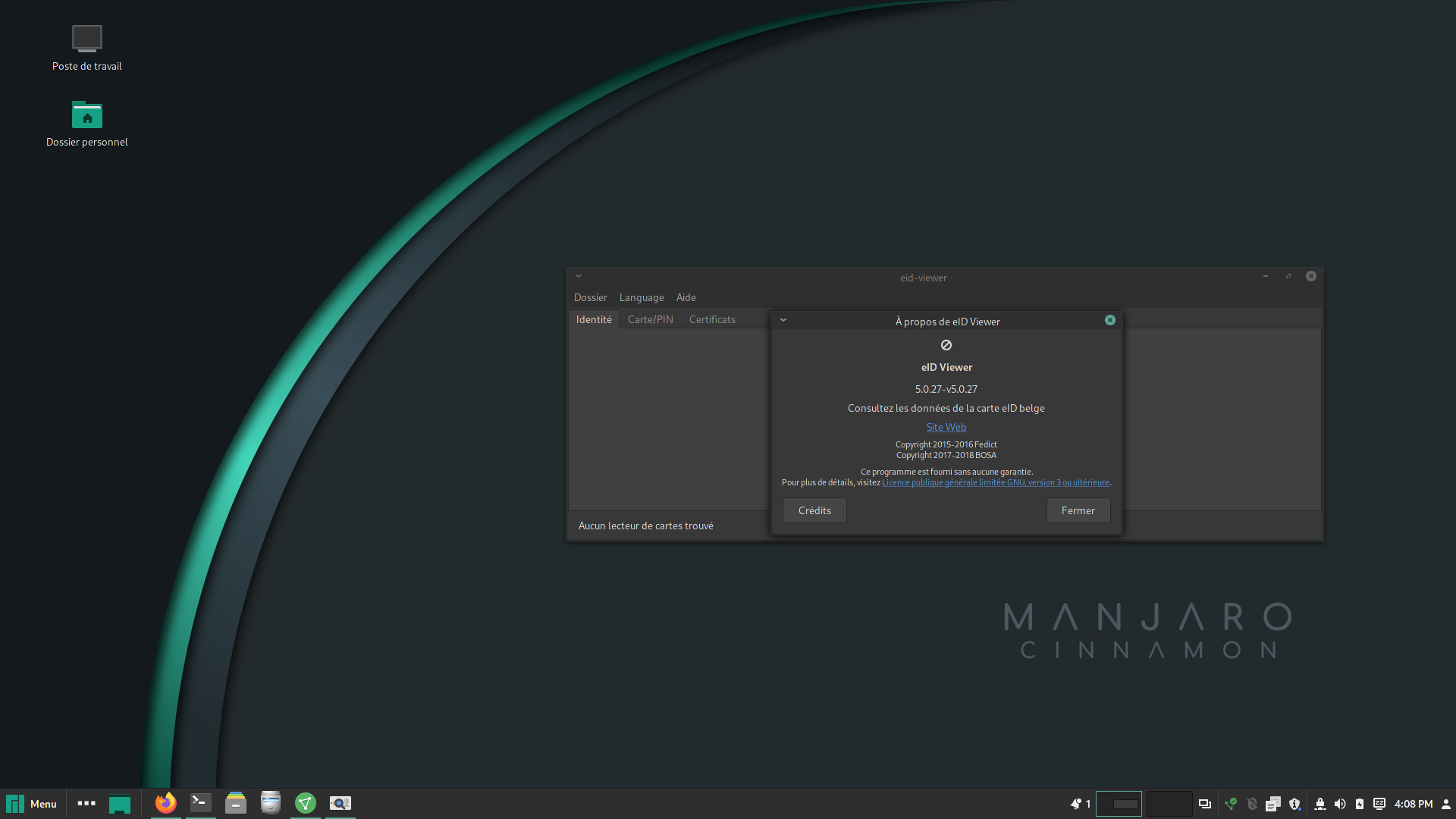Click the clipboard manager tray icon

click(x=1273, y=804)
